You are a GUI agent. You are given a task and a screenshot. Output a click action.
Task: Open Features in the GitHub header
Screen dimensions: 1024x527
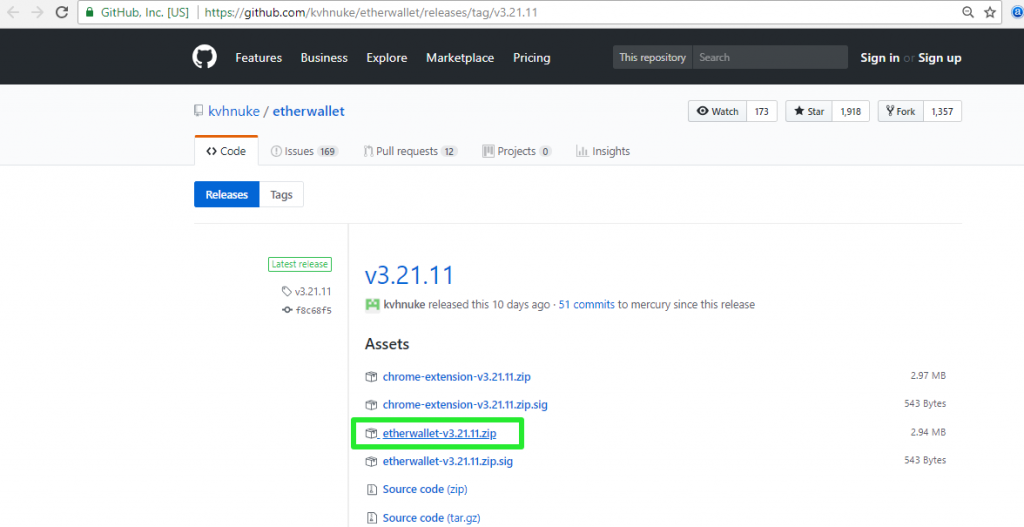[259, 57]
